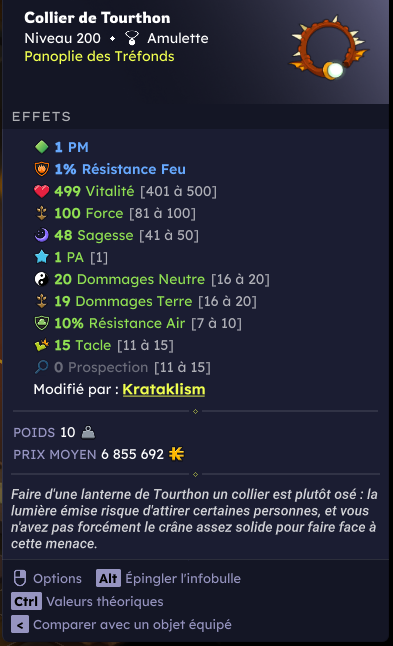Click the weight icon next to Poids
The image size is (393, 646).
[88, 432]
